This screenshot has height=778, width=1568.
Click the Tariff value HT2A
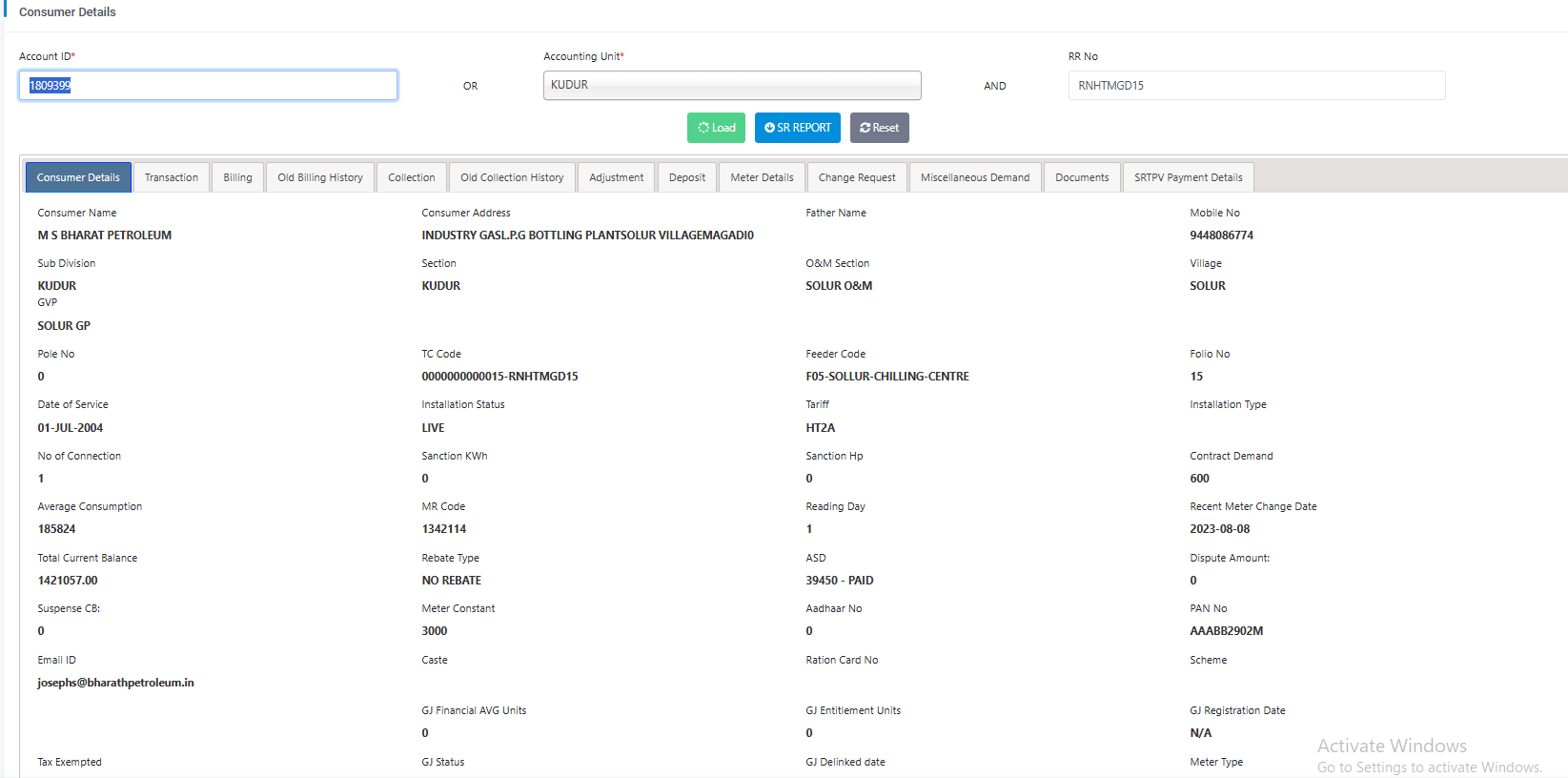[821, 428]
